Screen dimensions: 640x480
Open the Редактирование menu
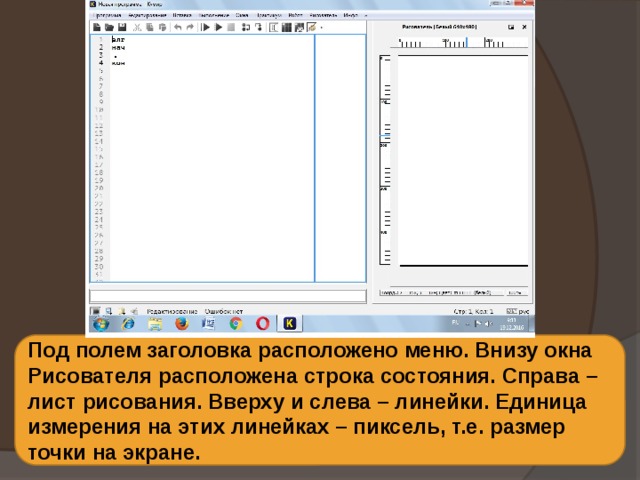pos(147,15)
